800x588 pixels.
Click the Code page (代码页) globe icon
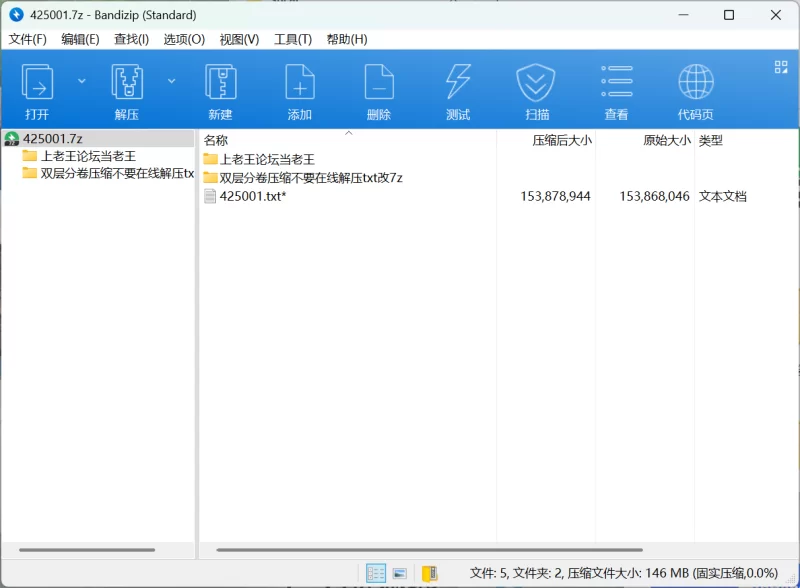click(695, 82)
